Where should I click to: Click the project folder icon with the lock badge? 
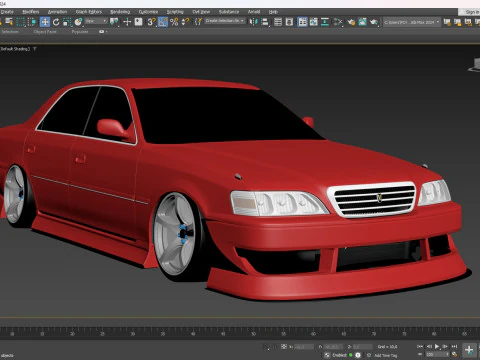458,22
